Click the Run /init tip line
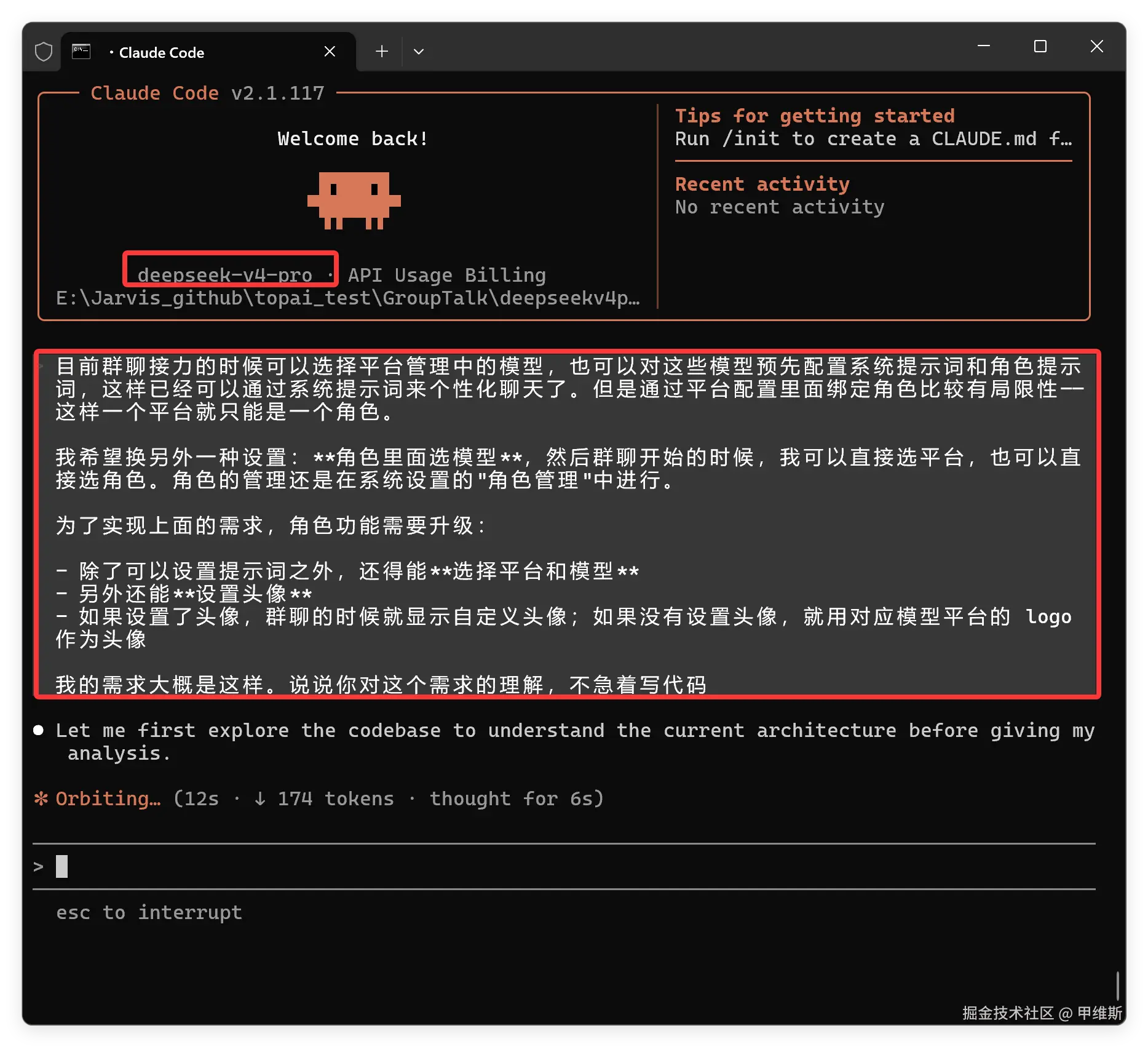Image resolution: width=1148 pixels, height=1047 pixels. [x=873, y=139]
